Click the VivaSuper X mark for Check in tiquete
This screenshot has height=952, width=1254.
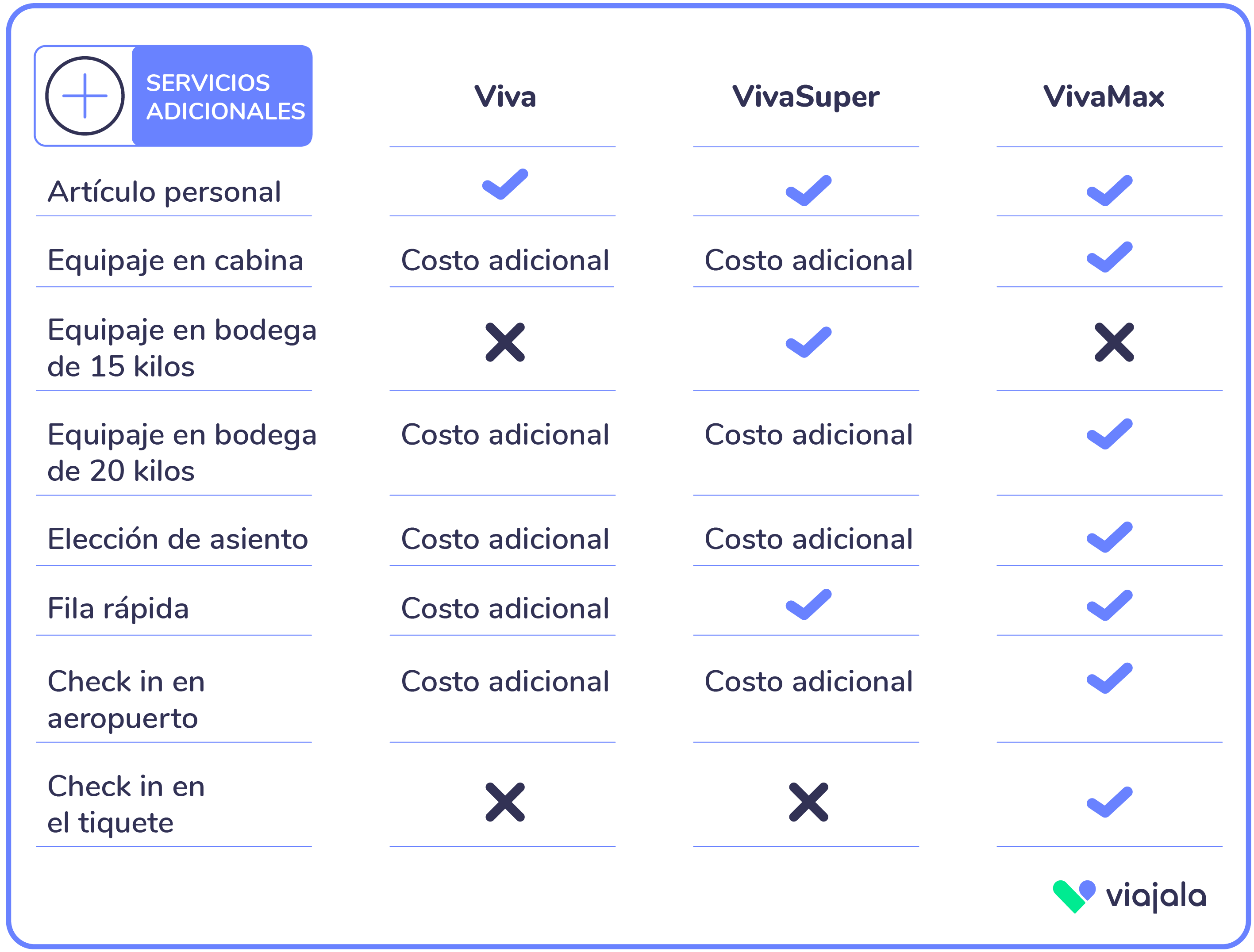coord(808,802)
